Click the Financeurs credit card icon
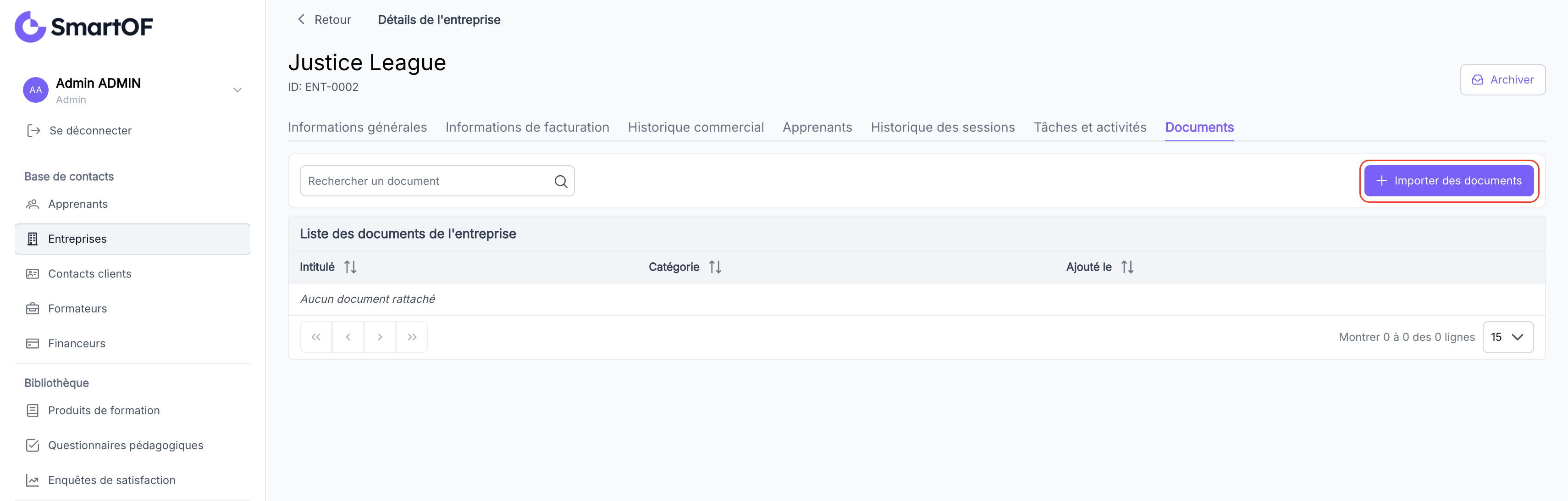 coord(32,343)
